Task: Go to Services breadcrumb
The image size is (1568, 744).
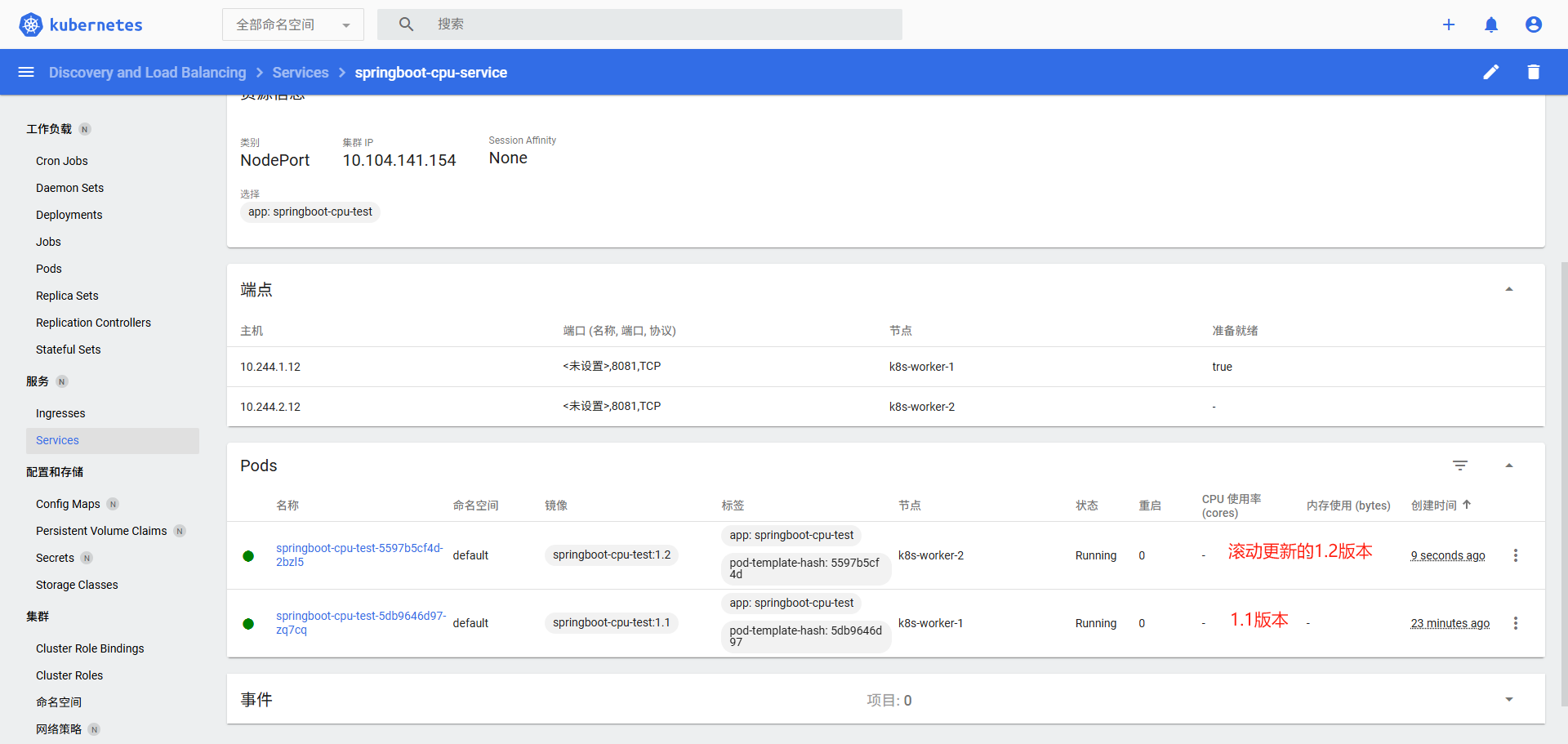Action: (x=301, y=73)
